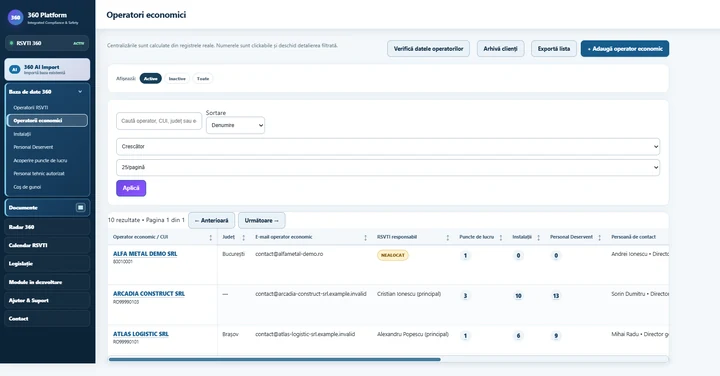Click the operator search input field
720x376 pixels.
[159, 121]
